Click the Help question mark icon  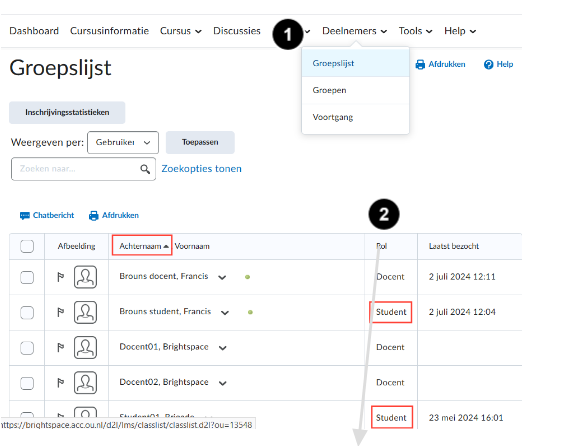488,64
